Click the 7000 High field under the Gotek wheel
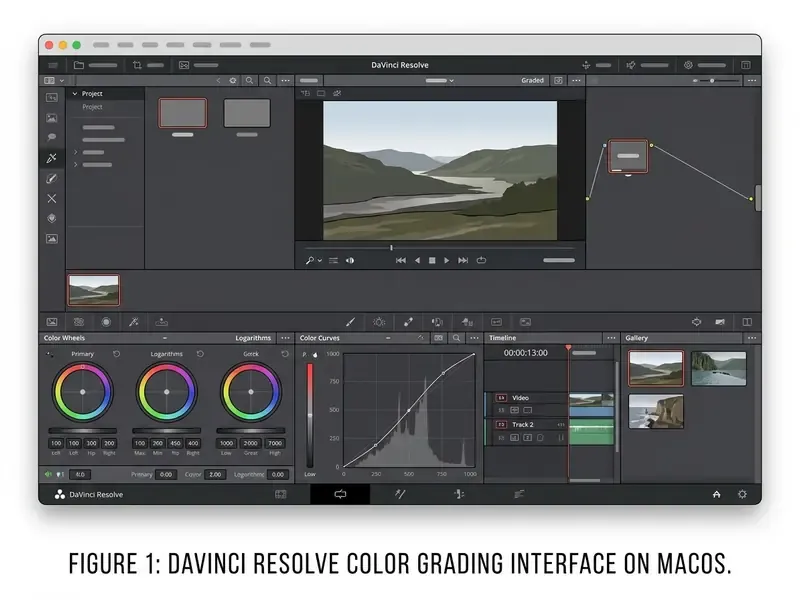Viewport: 800px width, 600px height. pyautogui.click(x=275, y=443)
